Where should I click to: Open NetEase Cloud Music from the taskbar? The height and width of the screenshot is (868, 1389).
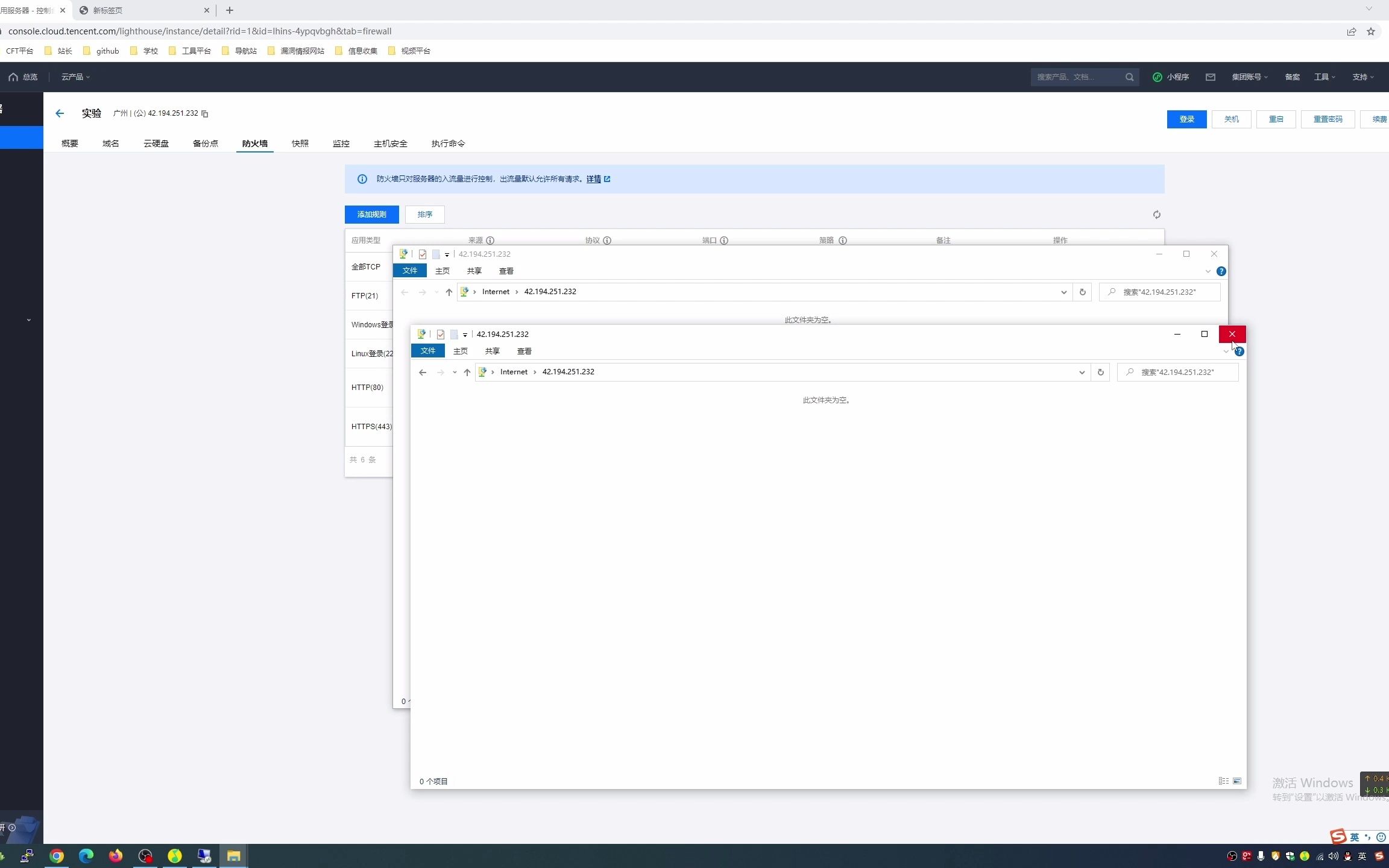click(x=174, y=856)
